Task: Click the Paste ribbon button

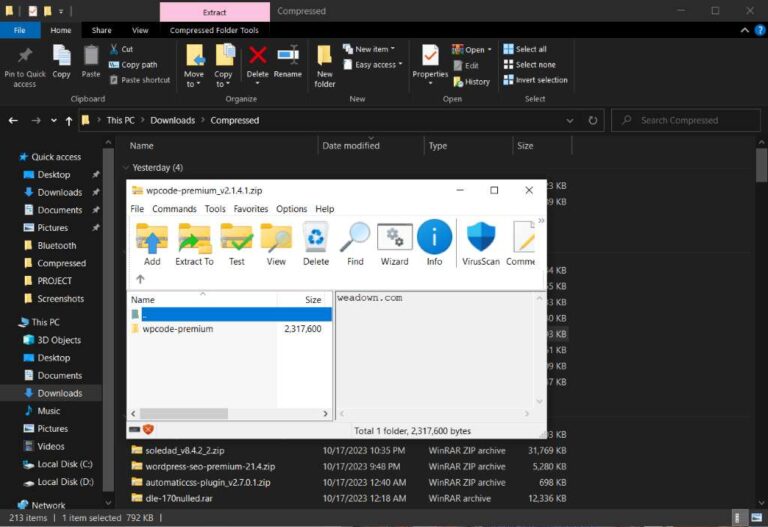Action: (x=91, y=62)
